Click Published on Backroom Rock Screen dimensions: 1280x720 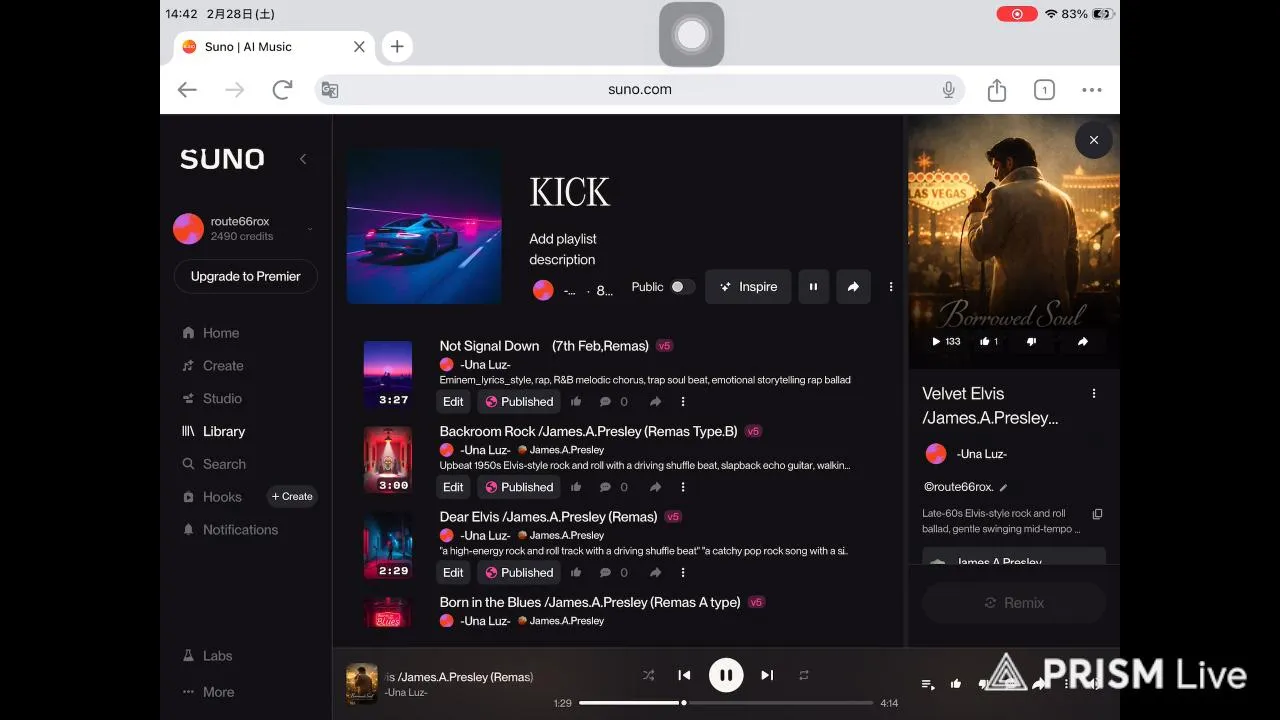[518, 487]
